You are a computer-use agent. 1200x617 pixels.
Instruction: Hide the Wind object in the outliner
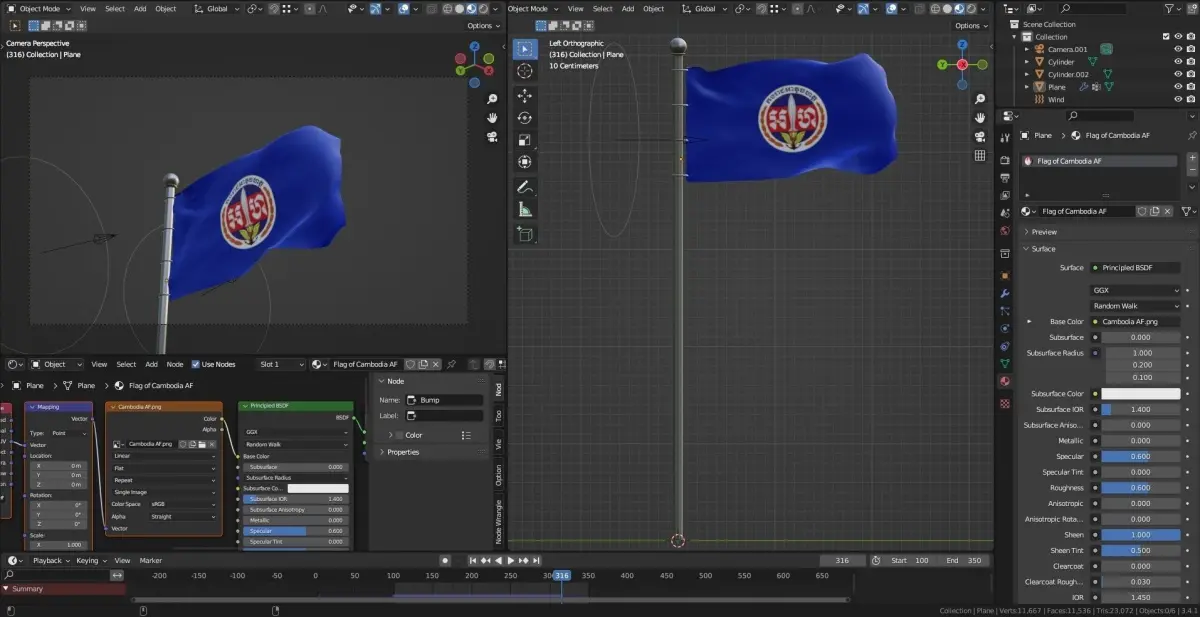click(1178, 99)
